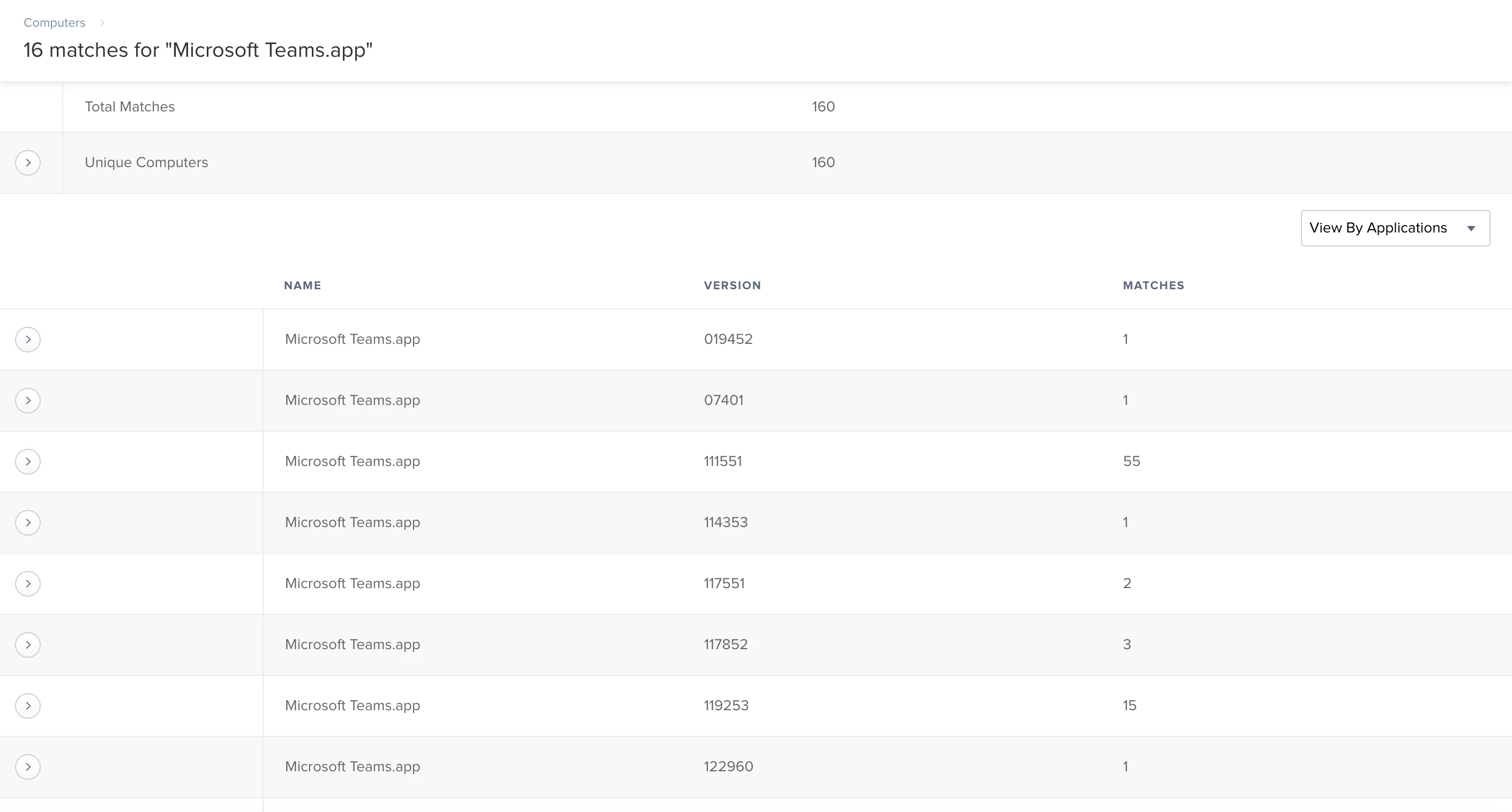Click Microsoft Teams.app in the 019452 row
The image size is (1512, 812).
point(352,339)
